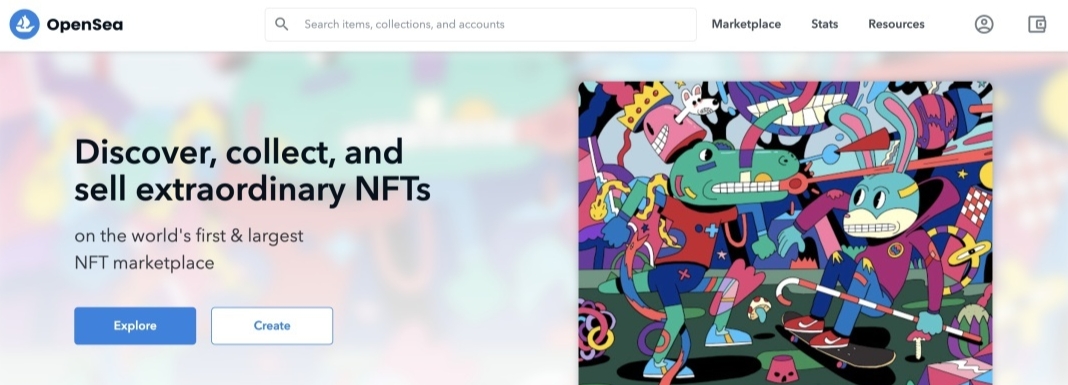1068x385 pixels.
Task: Focus the search items and collections field
Action: 480,25
